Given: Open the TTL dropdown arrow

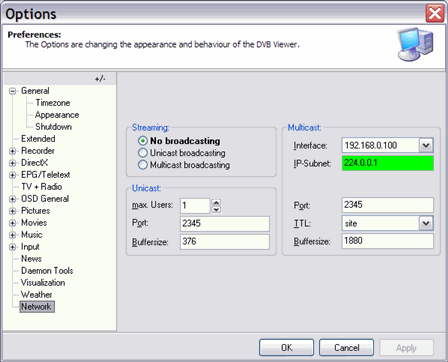Looking at the screenshot, I should point(426,223).
